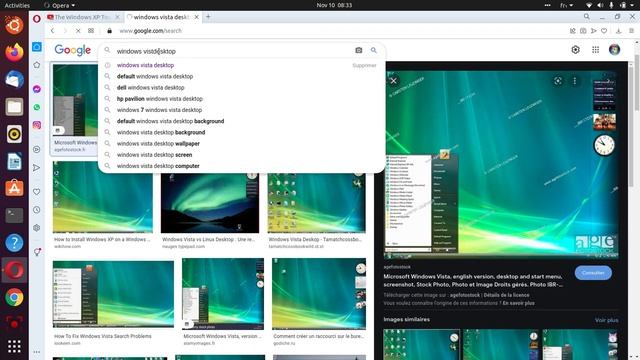The width and height of the screenshot is (640, 360).
Task: Select suggestion dell windows vista desktop
Action: click(151, 87)
